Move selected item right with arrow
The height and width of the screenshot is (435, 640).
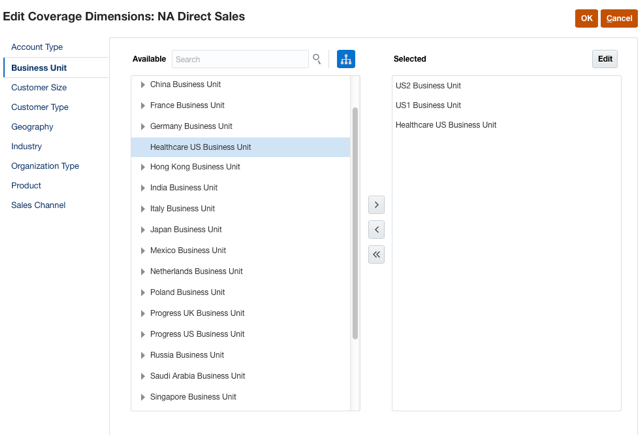(376, 205)
